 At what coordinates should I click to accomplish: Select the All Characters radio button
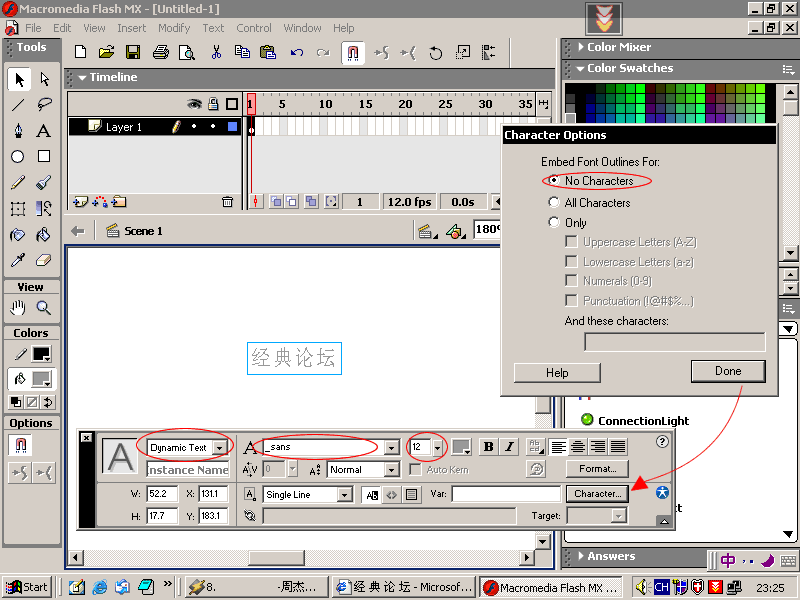pos(554,202)
